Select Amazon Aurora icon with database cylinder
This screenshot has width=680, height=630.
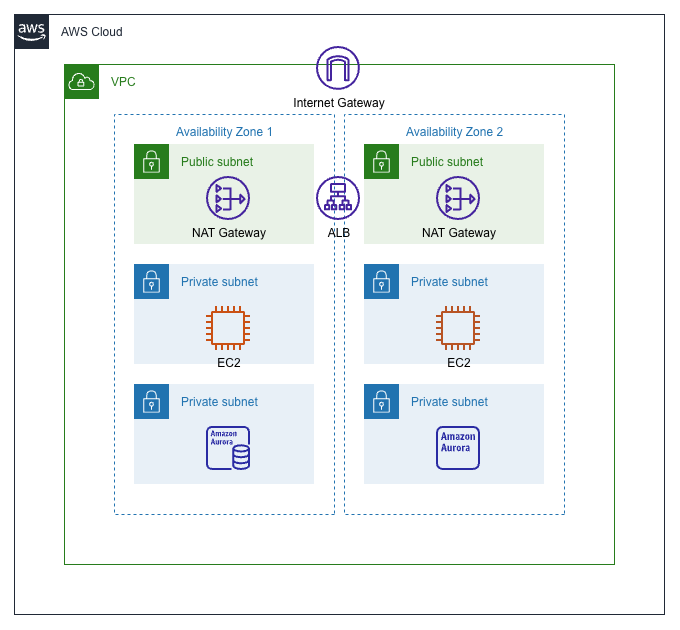(228, 448)
